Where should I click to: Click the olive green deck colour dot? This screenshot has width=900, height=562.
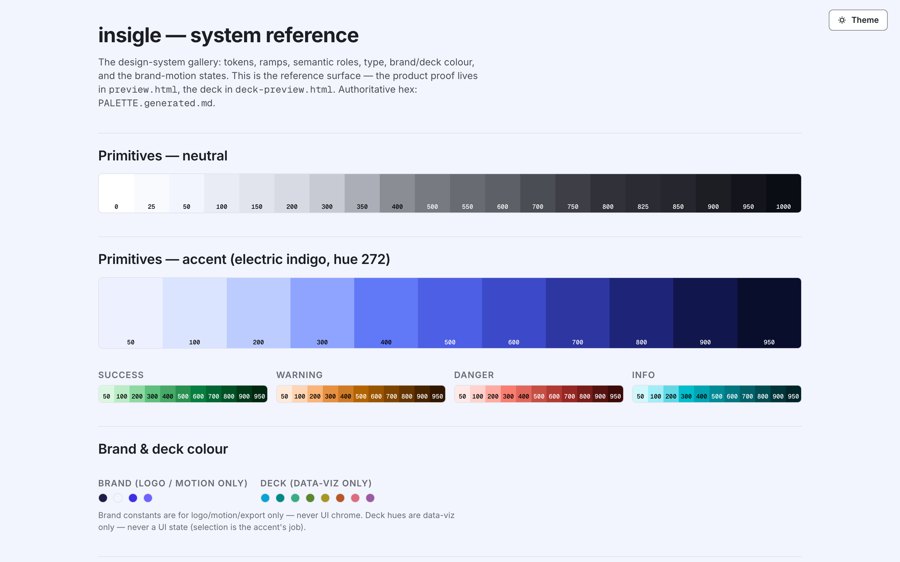point(310,498)
